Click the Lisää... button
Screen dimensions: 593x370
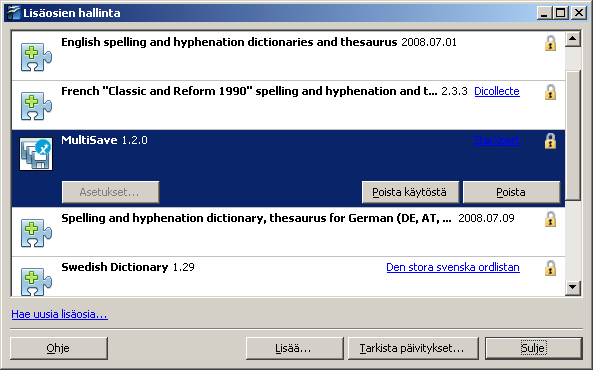point(294,348)
